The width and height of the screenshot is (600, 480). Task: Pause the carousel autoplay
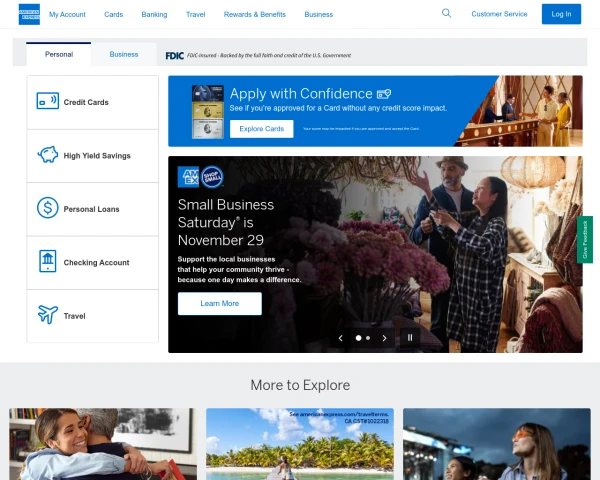pyautogui.click(x=410, y=338)
